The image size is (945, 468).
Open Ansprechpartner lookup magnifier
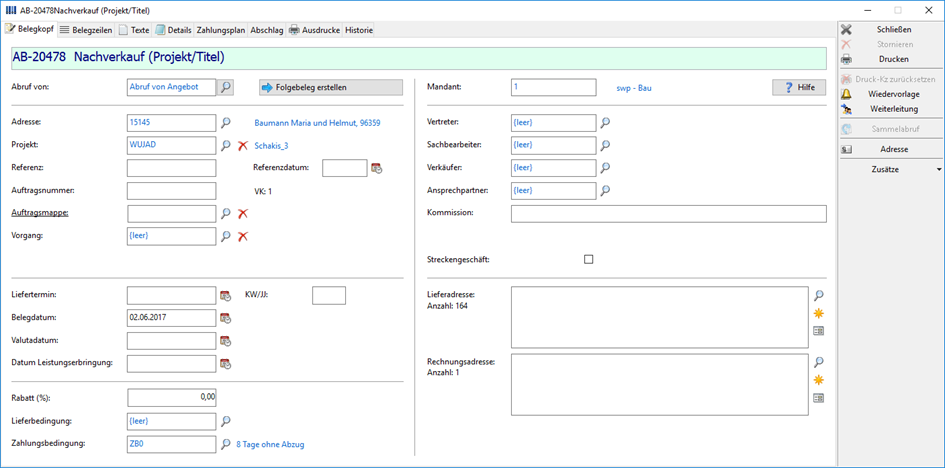tap(605, 190)
